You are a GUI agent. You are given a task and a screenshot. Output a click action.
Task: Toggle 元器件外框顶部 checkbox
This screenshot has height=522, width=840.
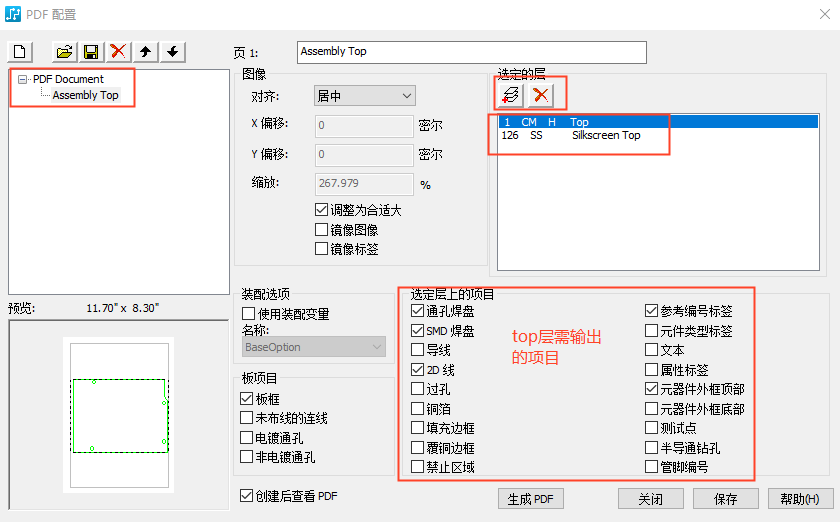tap(651, 389)
